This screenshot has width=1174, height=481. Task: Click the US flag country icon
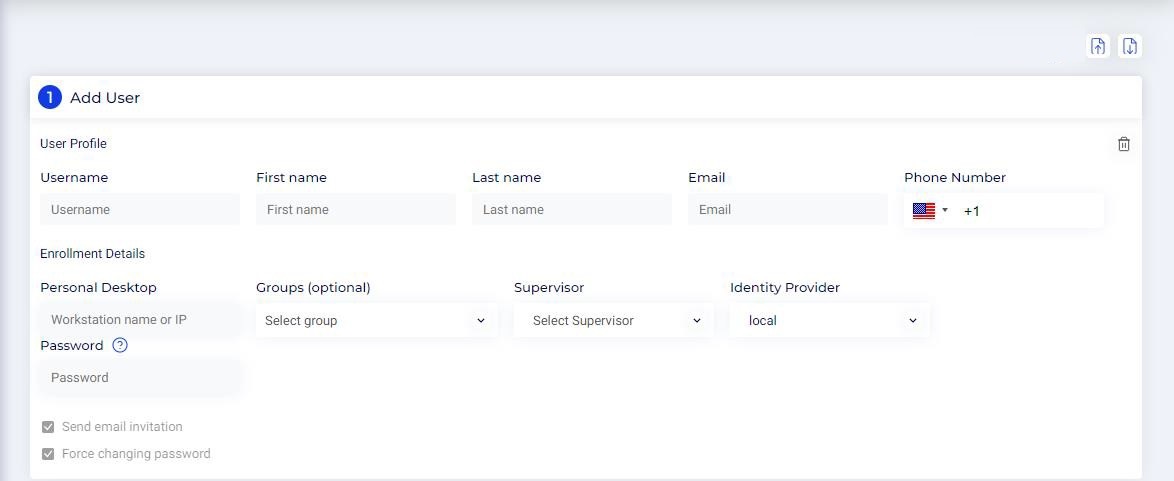(923, 211)
